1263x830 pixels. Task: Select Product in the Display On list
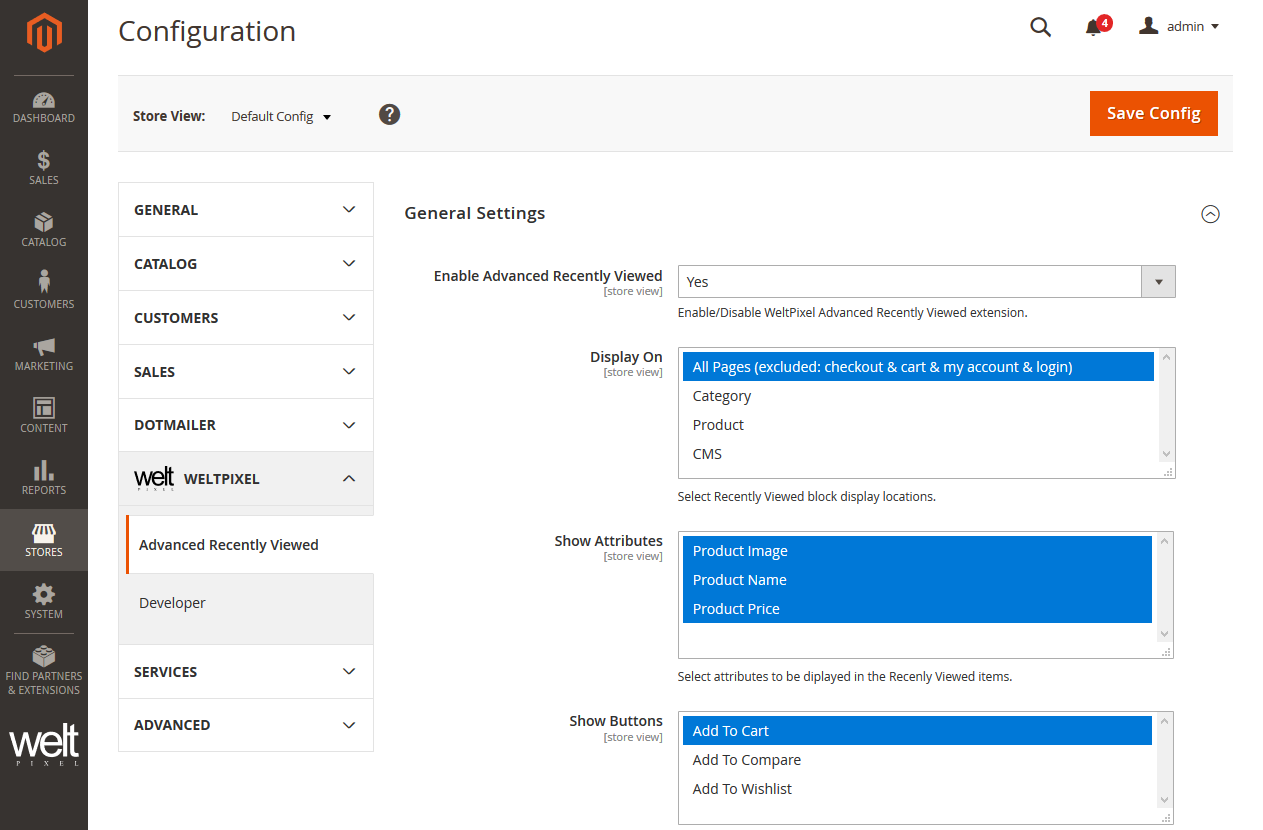(x=717, y=424)
